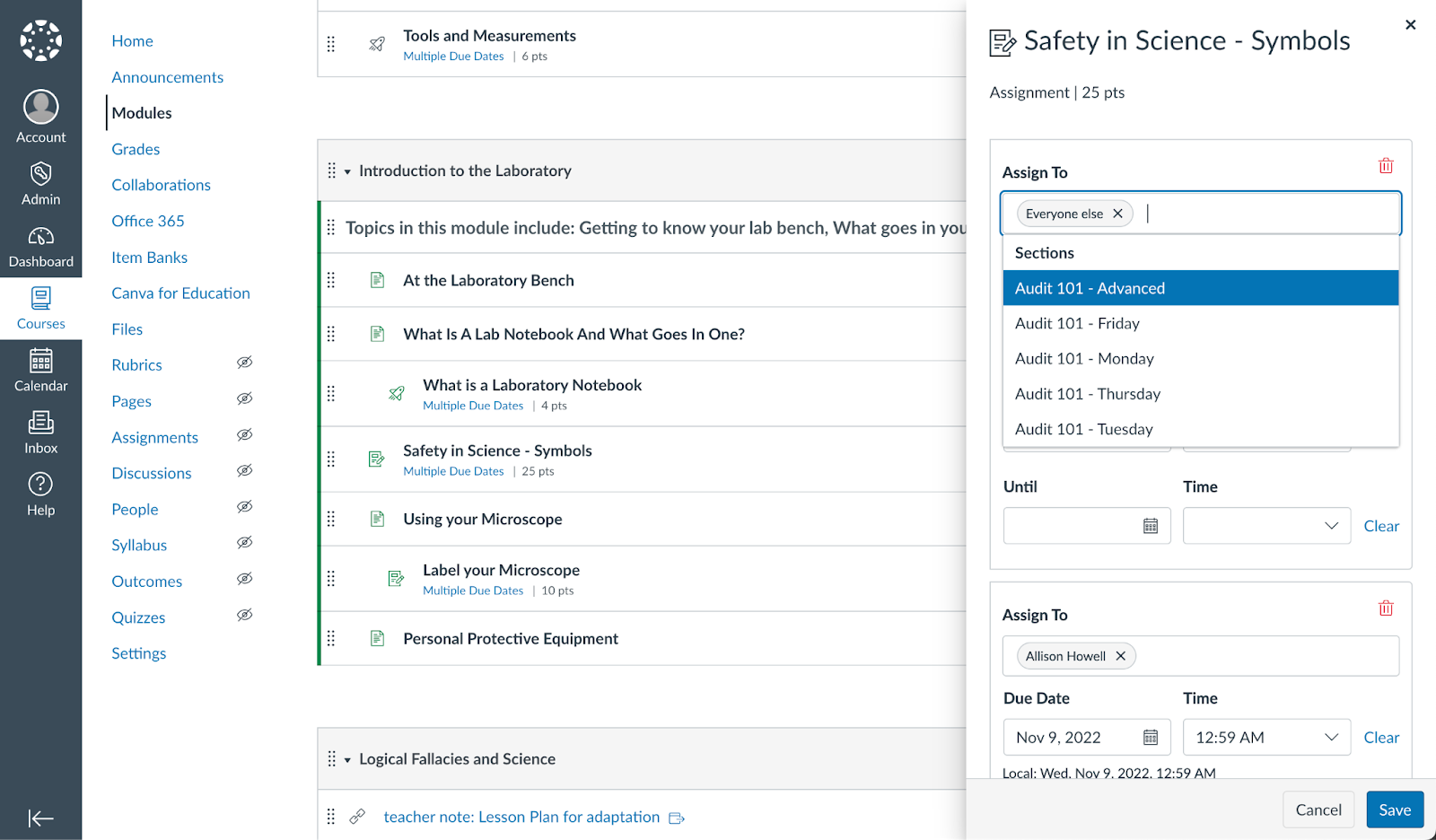Viewport: 1436px width, 840px height.
Task: Toggle visibility icon next to Discussions
Action: point(244,471)
